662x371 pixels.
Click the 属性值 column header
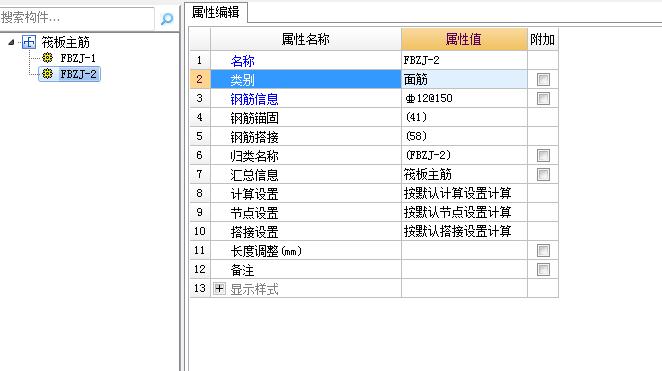[x=464, y=39]
